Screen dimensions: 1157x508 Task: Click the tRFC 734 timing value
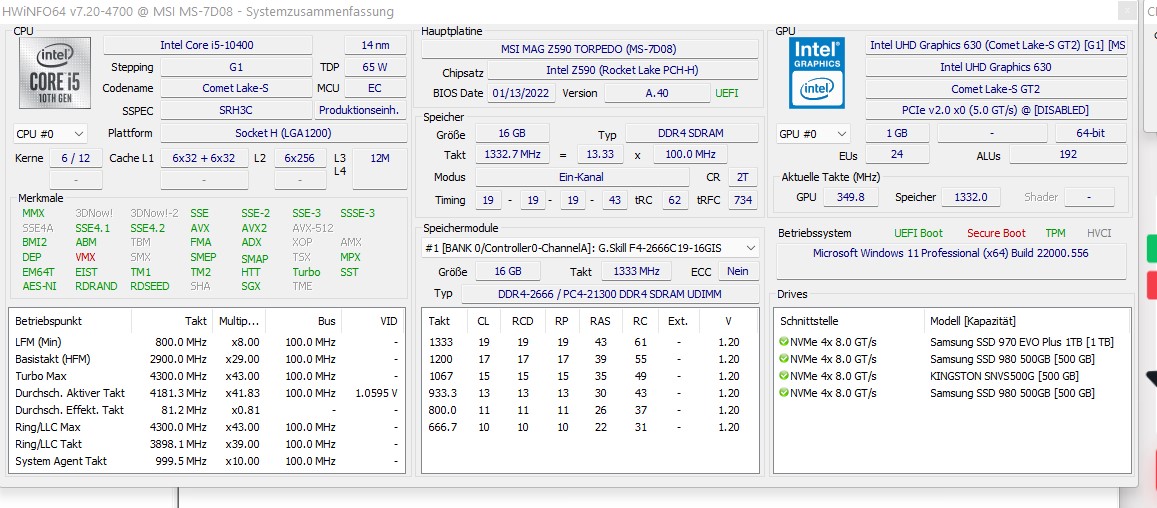coord(743,200)
